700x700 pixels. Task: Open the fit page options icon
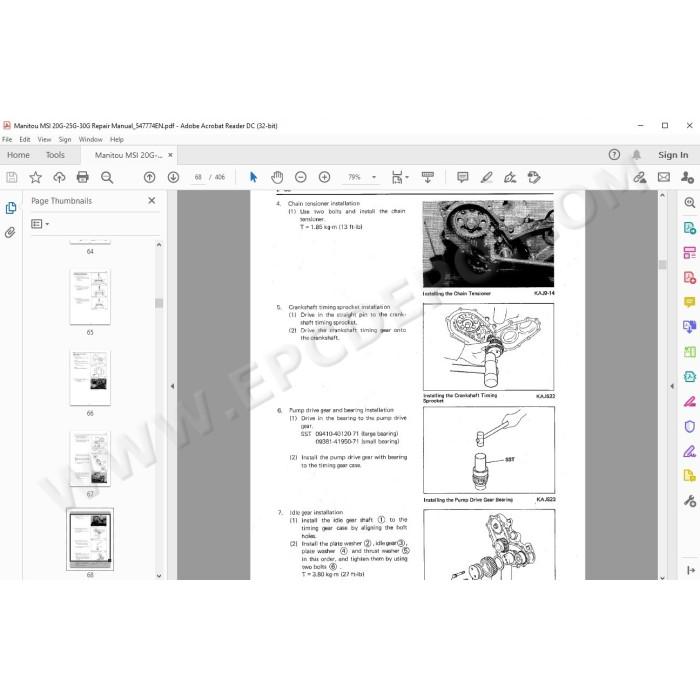(x=400, y=177)
